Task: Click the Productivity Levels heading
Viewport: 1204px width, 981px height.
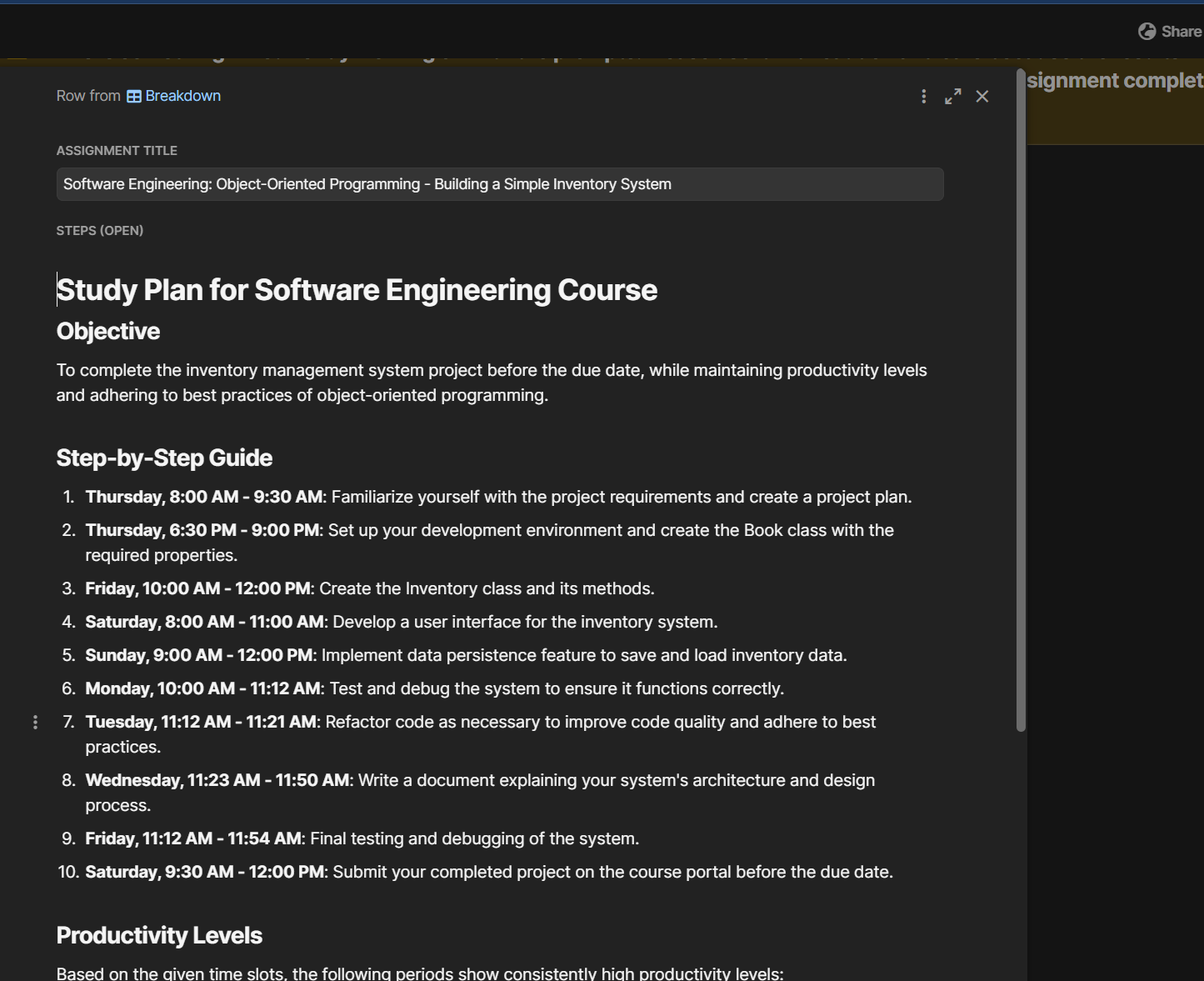Action: pyautogui.click(x=159, y=936)
